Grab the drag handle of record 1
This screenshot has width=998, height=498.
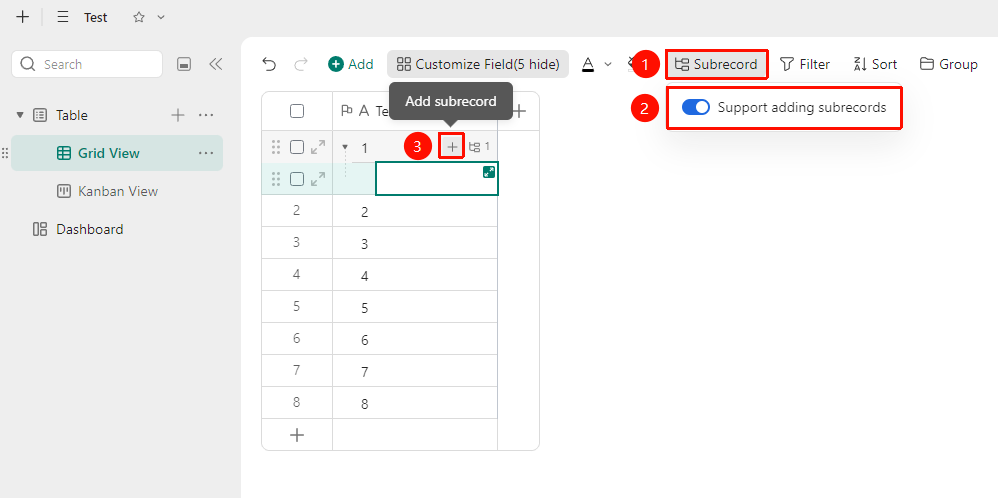coord(276,148)
